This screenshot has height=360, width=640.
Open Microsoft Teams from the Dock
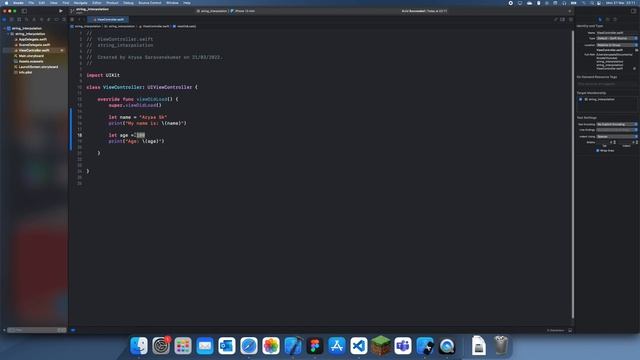(403, 346)
